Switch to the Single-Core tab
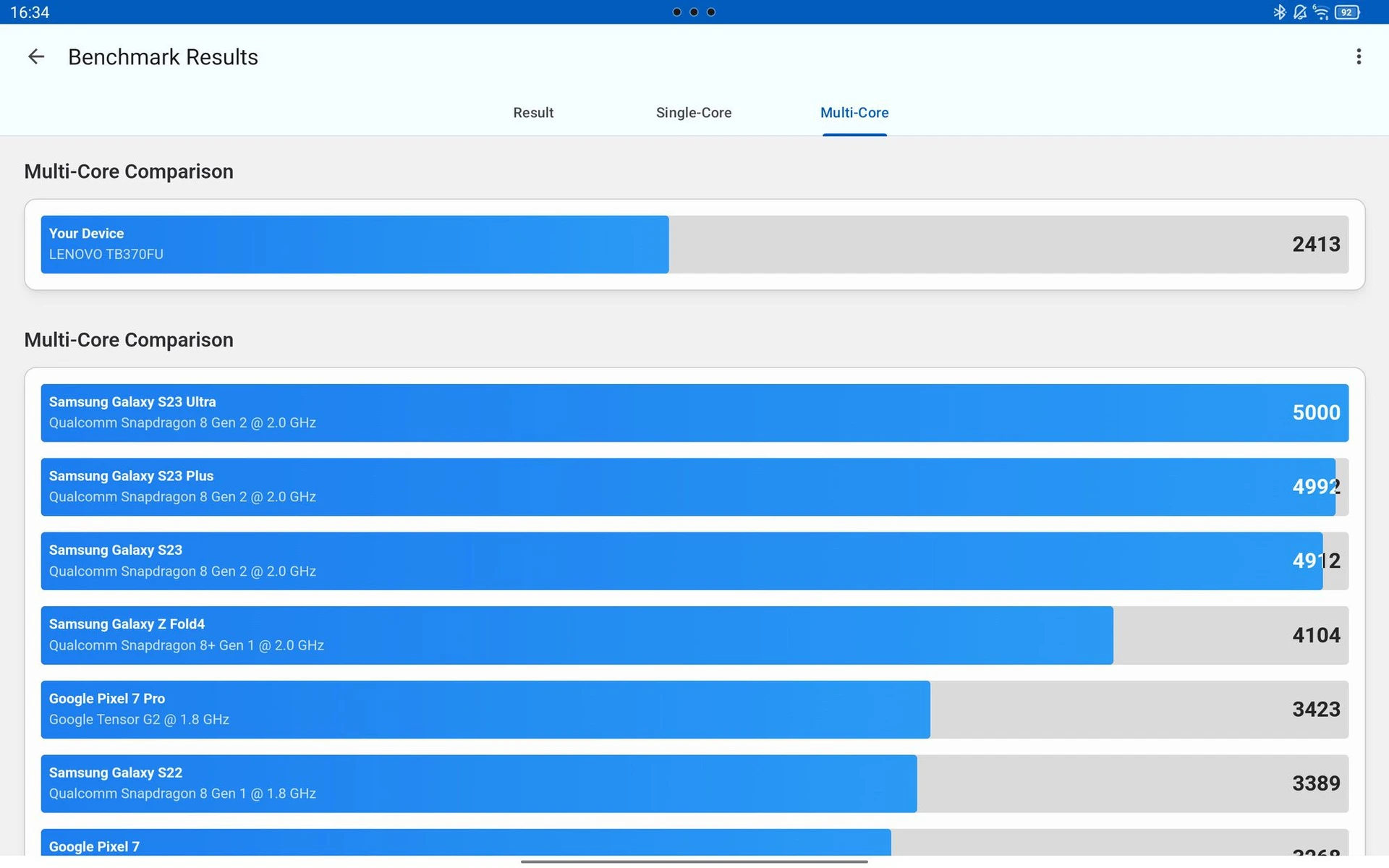Viewport: 1389px width, 868px height. [x=693, y=112]
